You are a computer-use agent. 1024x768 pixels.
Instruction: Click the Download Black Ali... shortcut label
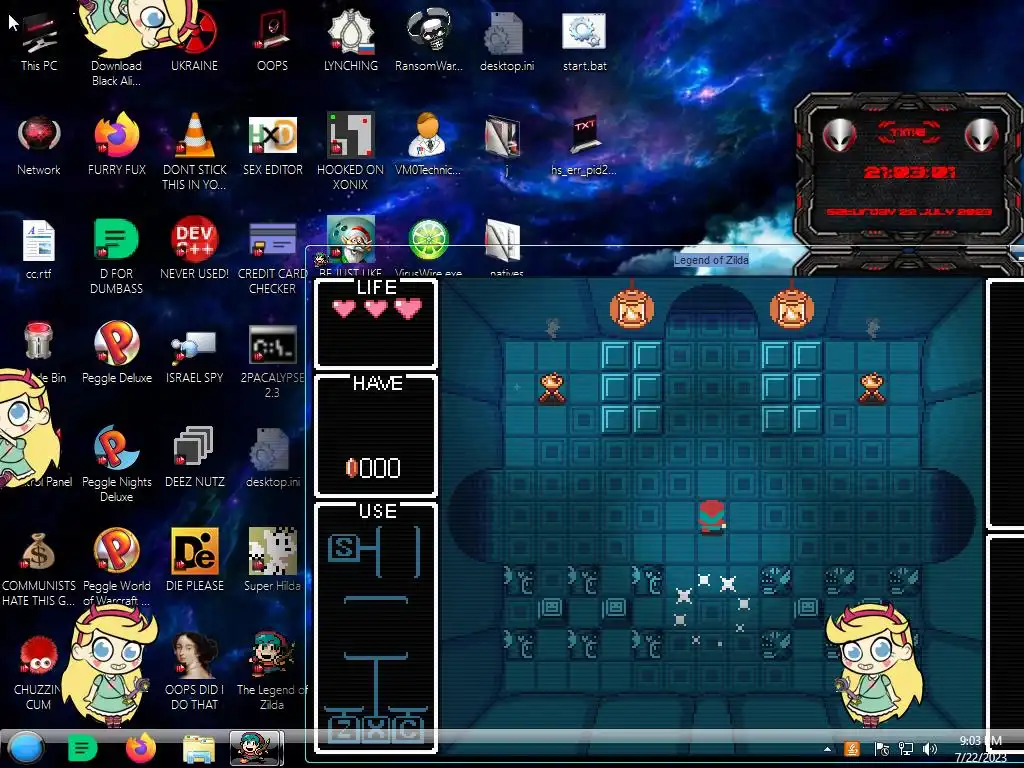tap(116, 73)
